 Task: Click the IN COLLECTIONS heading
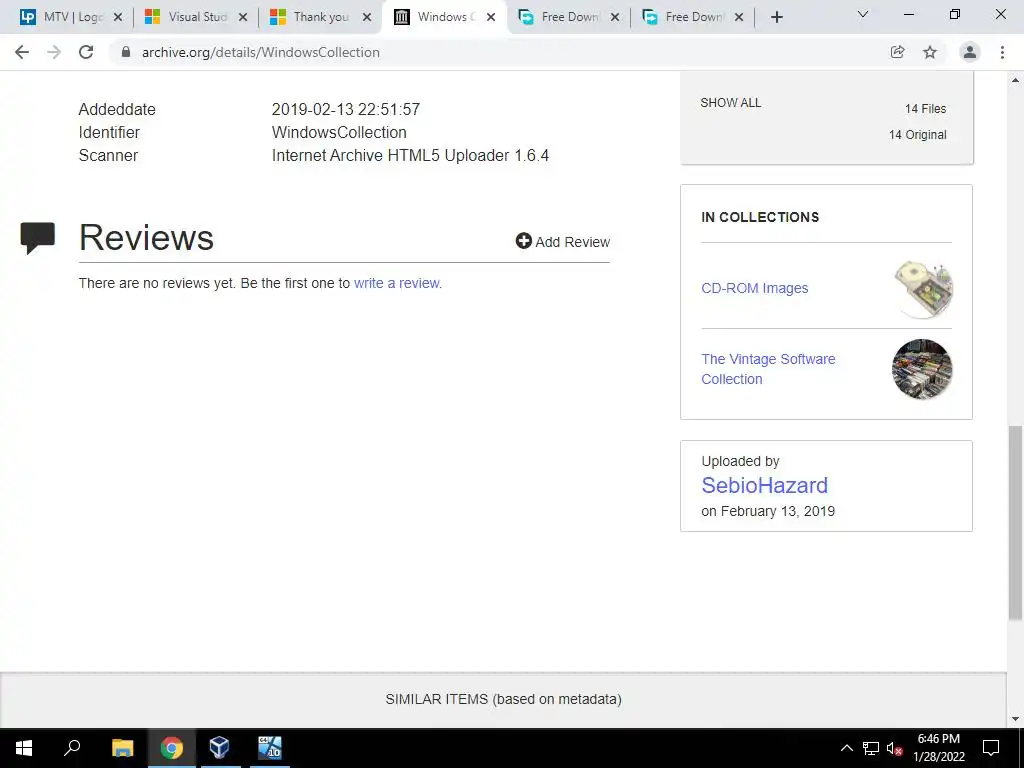[x=760, y=217]
